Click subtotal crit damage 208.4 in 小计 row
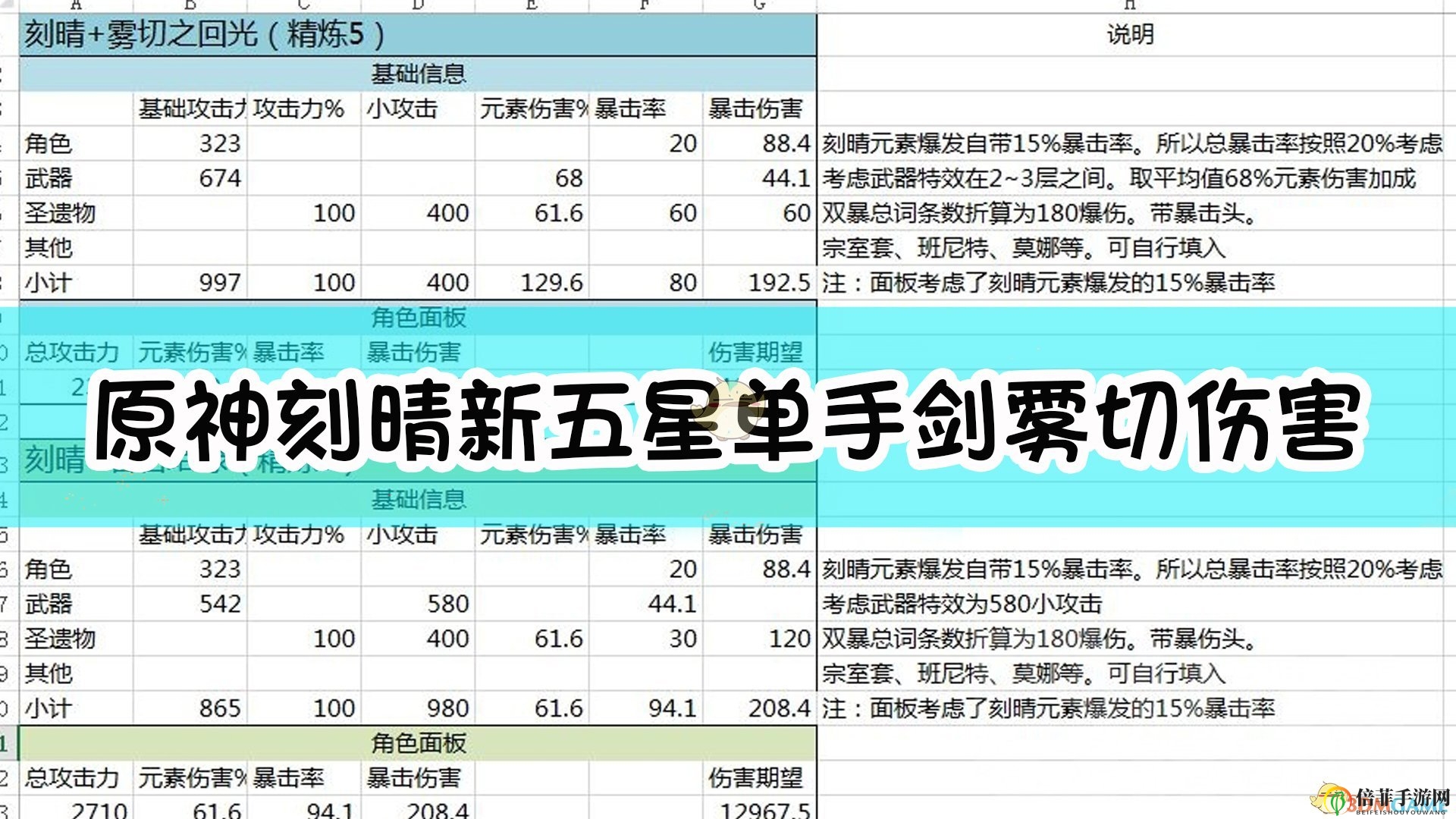Viewport: 1456px width, 819px height. (760, 709)
